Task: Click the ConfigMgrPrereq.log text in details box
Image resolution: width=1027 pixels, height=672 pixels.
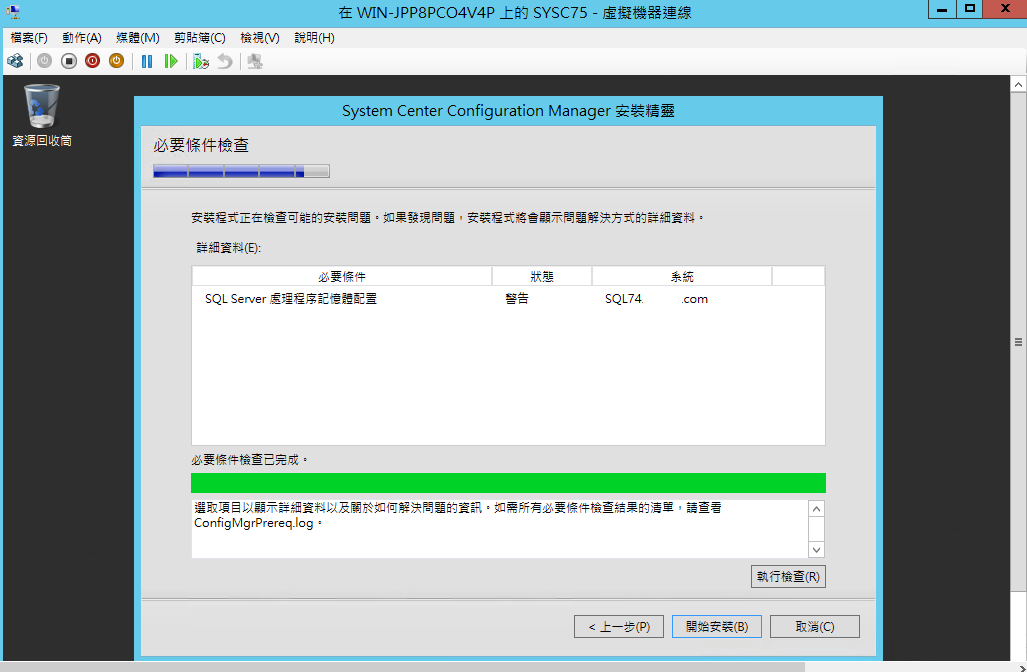Action: [x=253, y=523]
